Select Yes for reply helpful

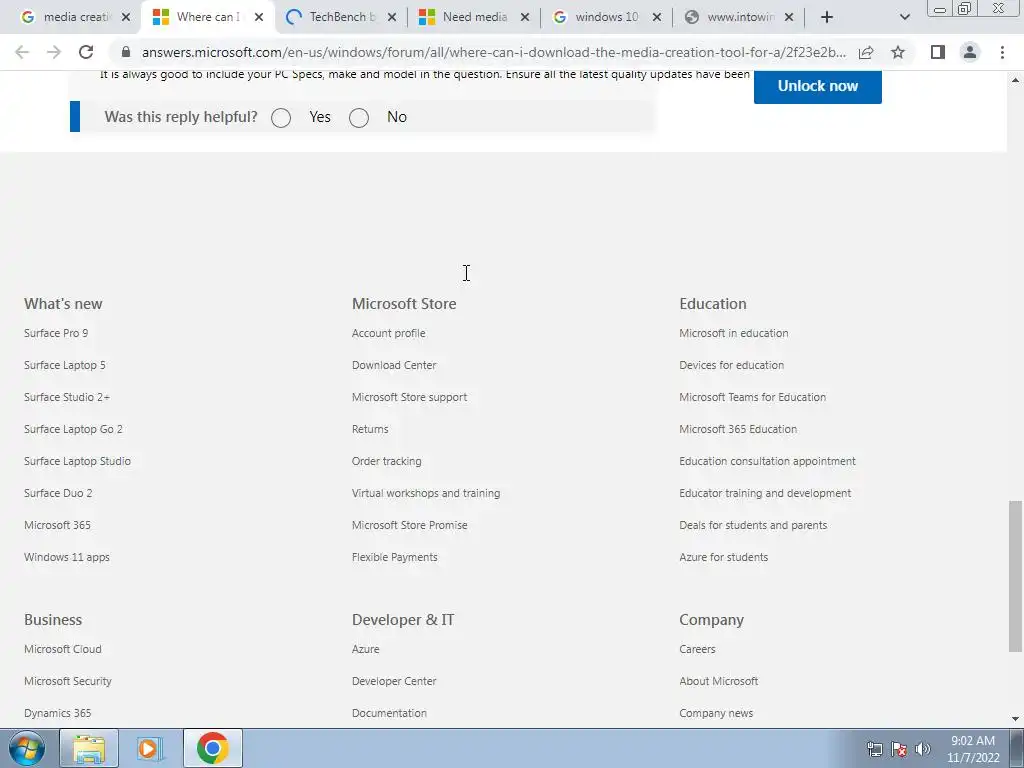[x=281, y=118]
